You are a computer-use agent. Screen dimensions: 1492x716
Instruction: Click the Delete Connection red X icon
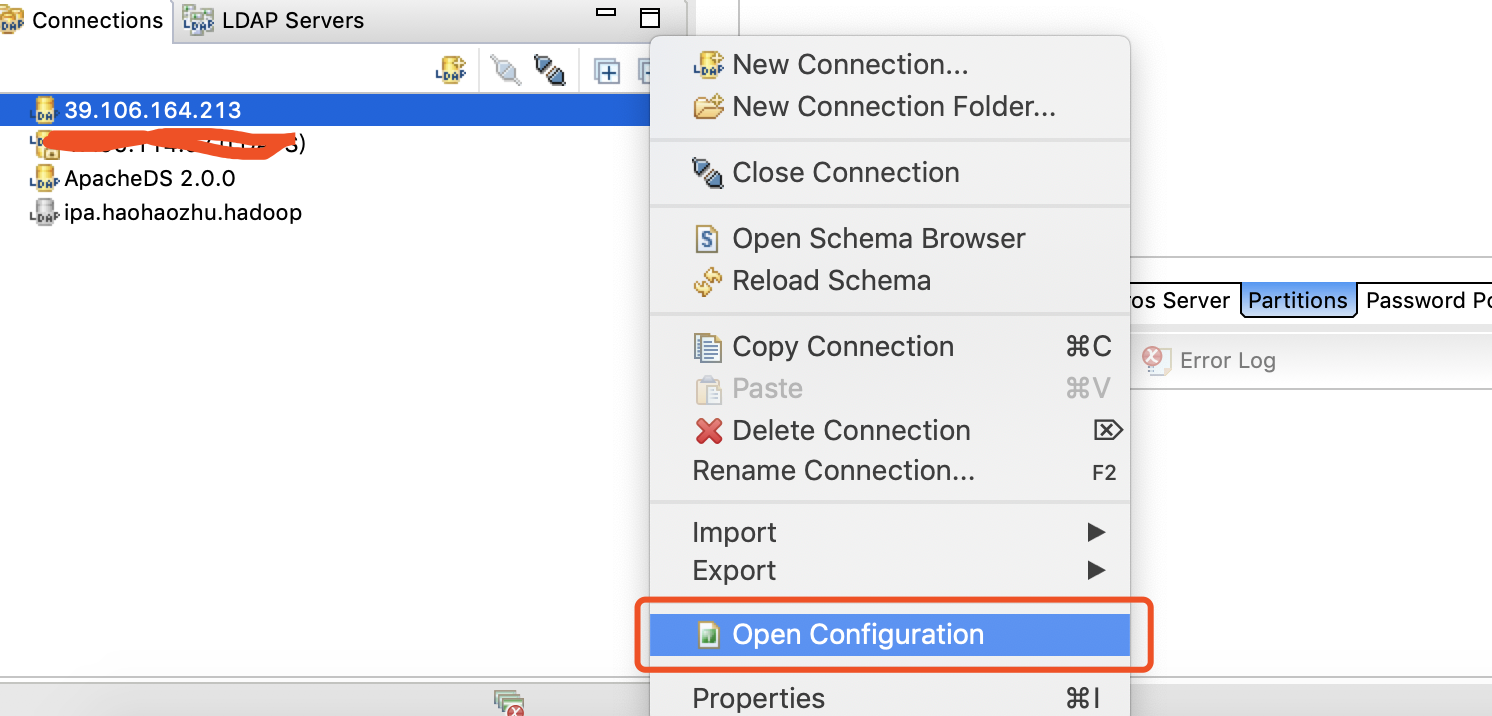point(708,430)
